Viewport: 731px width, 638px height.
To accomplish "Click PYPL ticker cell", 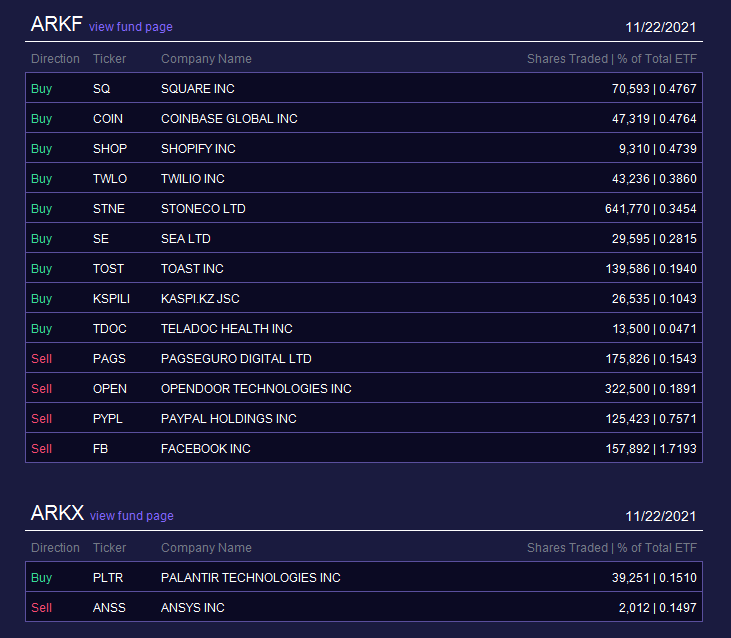I will (108, 419).
